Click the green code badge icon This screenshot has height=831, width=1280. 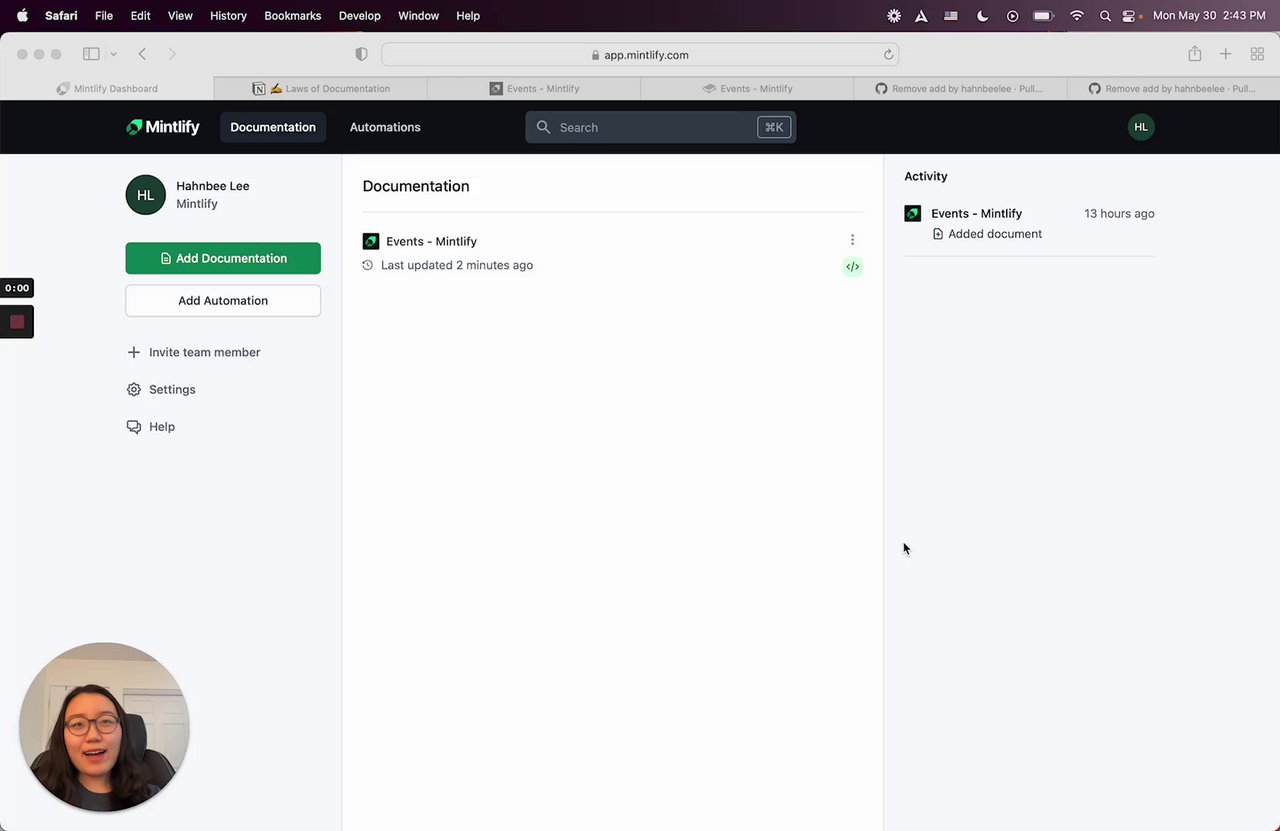point(852,266)
